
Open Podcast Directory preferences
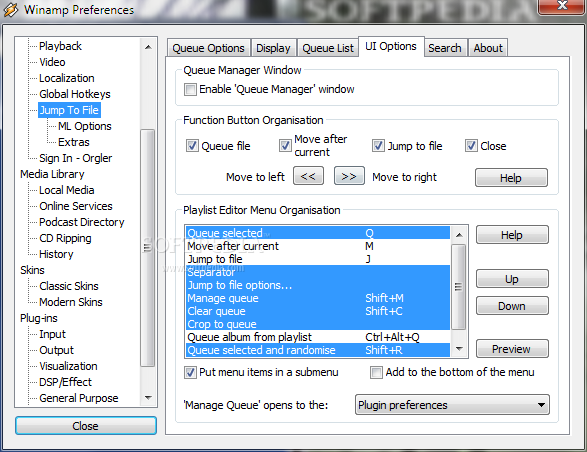pos(82,222)
